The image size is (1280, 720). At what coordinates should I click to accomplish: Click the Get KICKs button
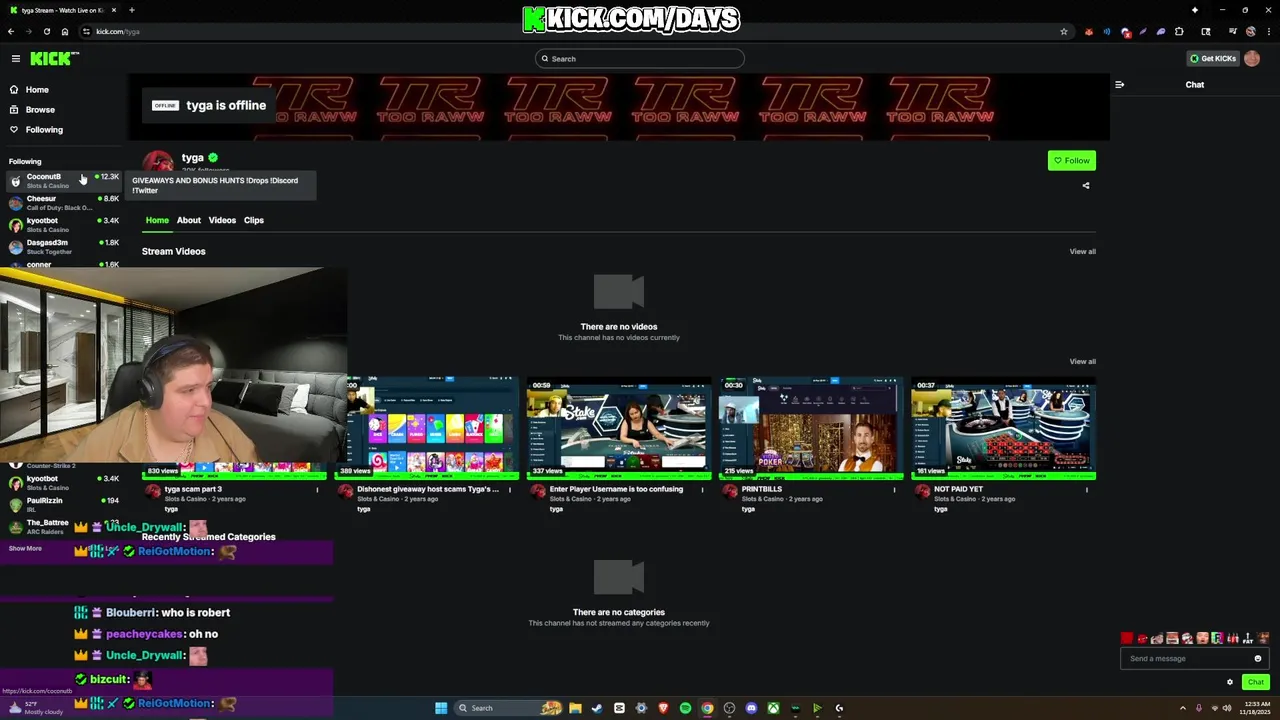pyautogui.click(x=1213, y=59)
